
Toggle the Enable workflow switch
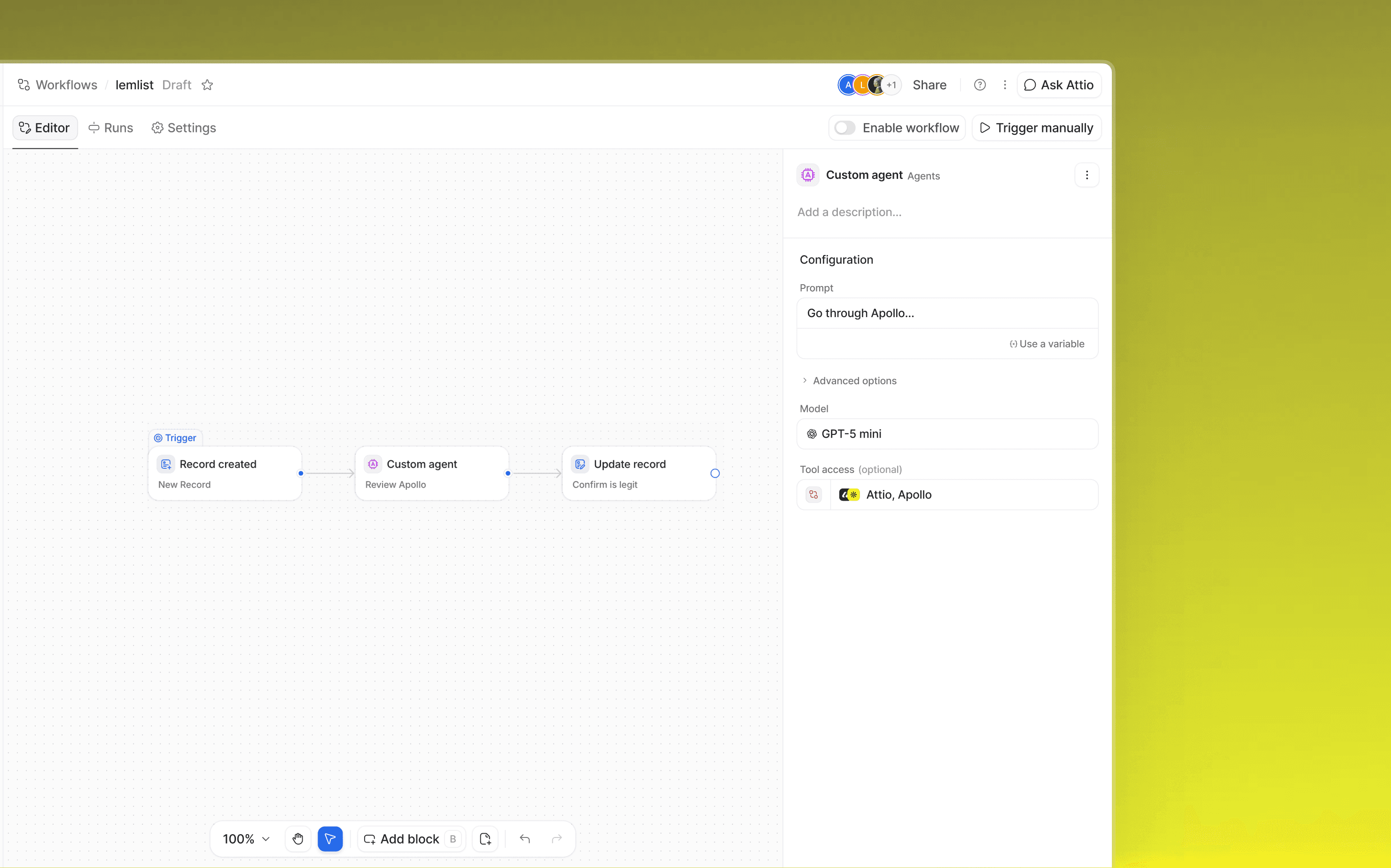(845, 127)
